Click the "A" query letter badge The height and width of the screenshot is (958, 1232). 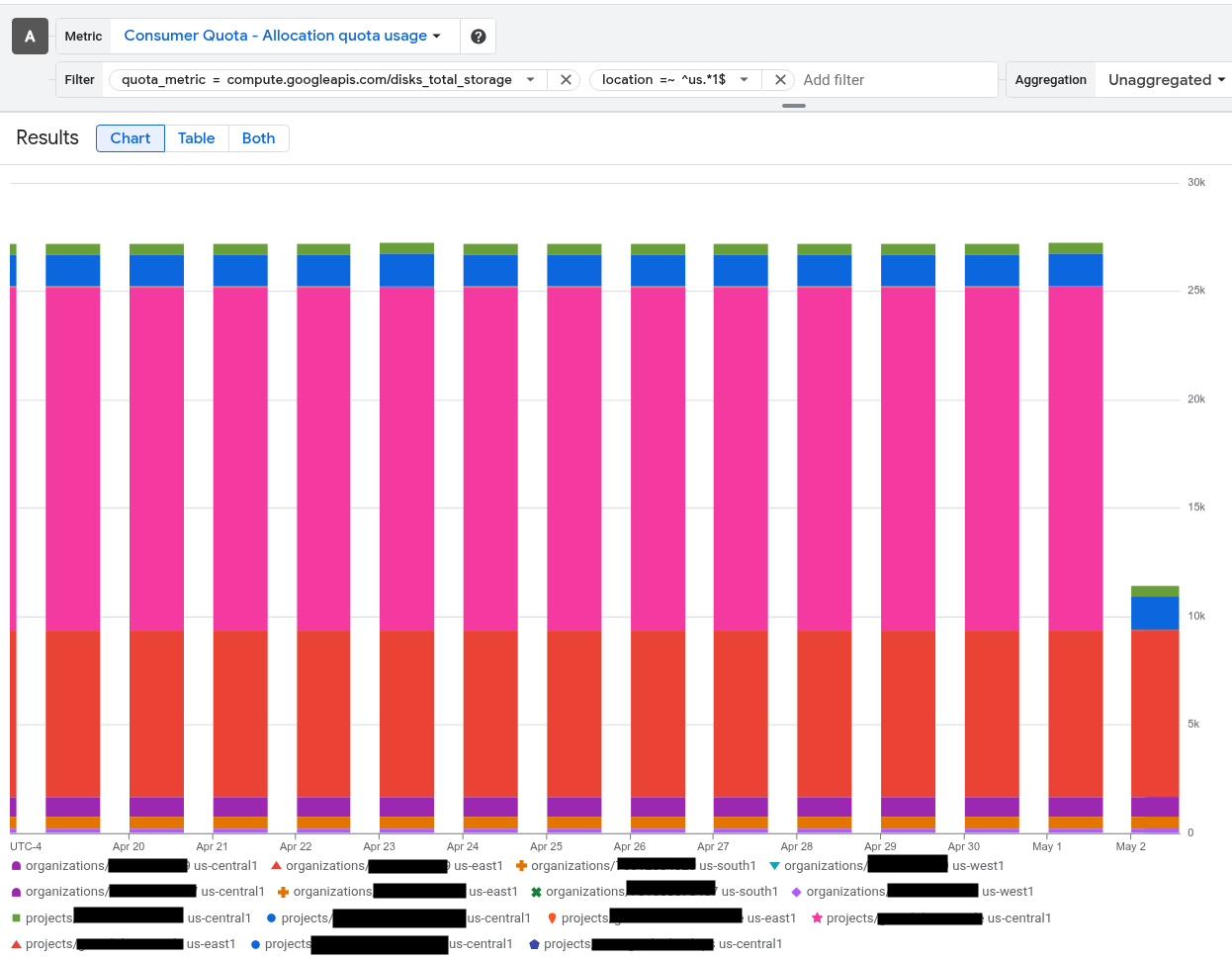[x=30, y=36]
